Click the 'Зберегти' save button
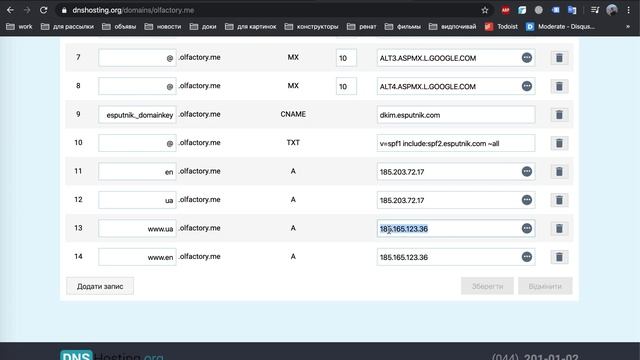This screenshot has height=360, width=640. coord(487,286)
